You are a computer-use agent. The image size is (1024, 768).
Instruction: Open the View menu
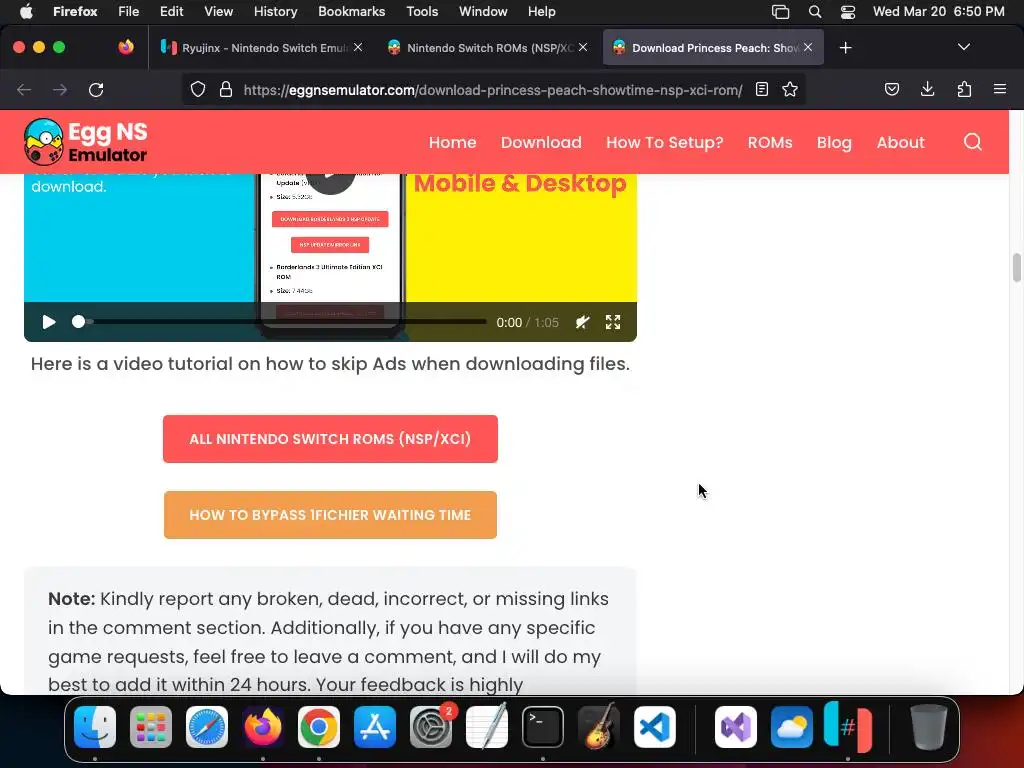(219, 11)
